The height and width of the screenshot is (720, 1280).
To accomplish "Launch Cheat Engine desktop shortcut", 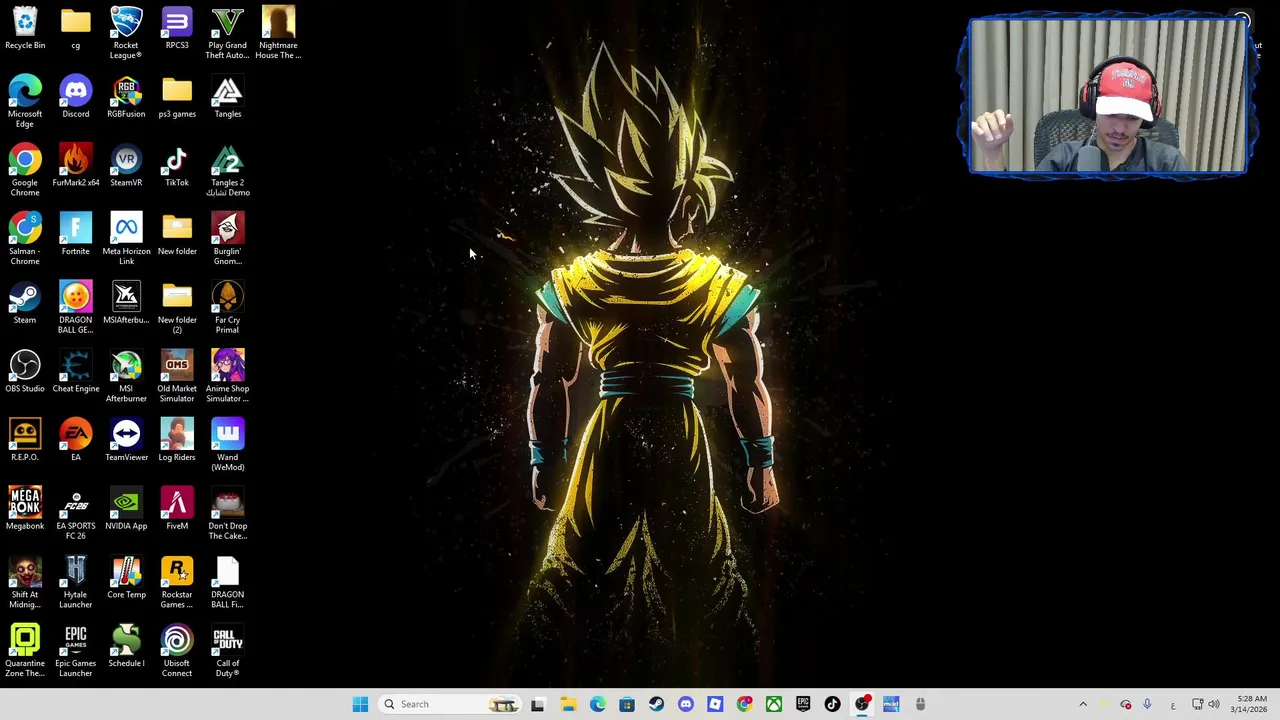I will coord(75,371).
